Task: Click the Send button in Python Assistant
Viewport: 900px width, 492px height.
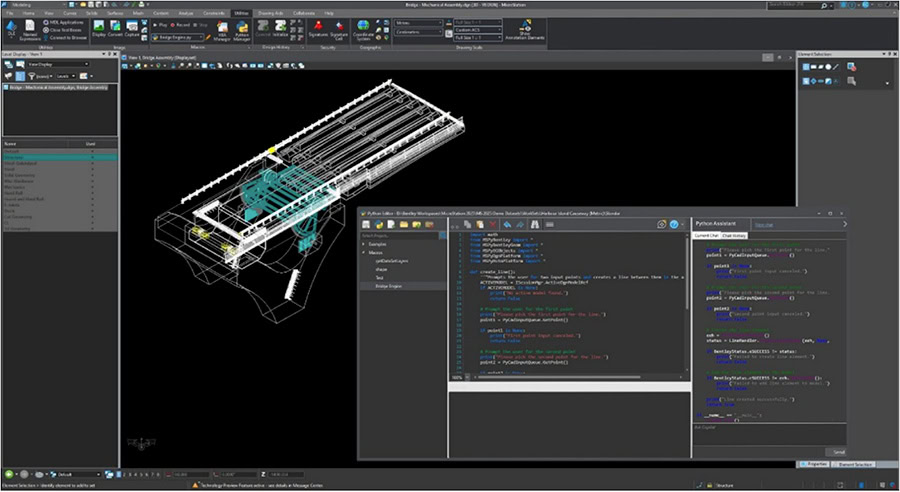Action: [834, 452]
